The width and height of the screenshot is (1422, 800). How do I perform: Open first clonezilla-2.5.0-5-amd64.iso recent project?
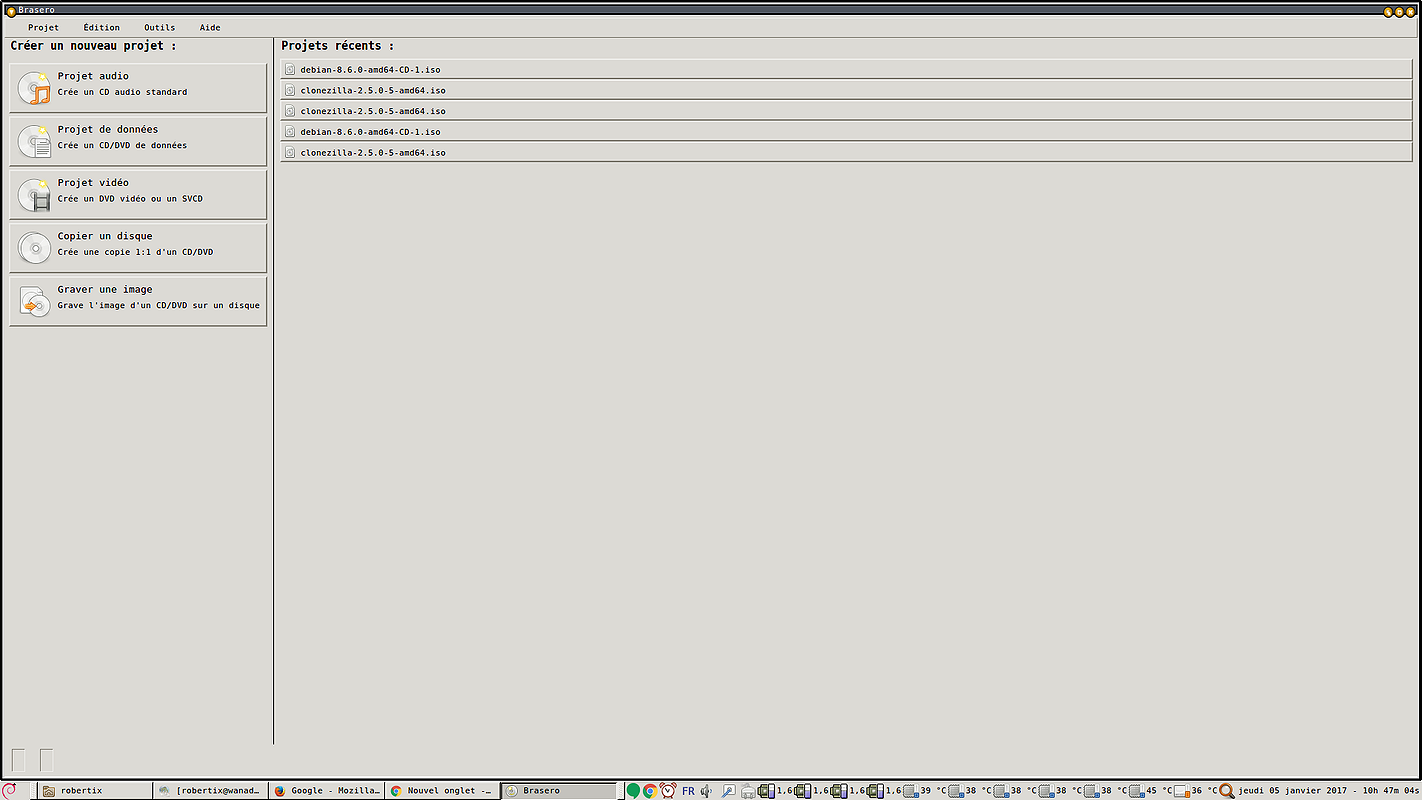pyautogui.click(x=846, y=90)
